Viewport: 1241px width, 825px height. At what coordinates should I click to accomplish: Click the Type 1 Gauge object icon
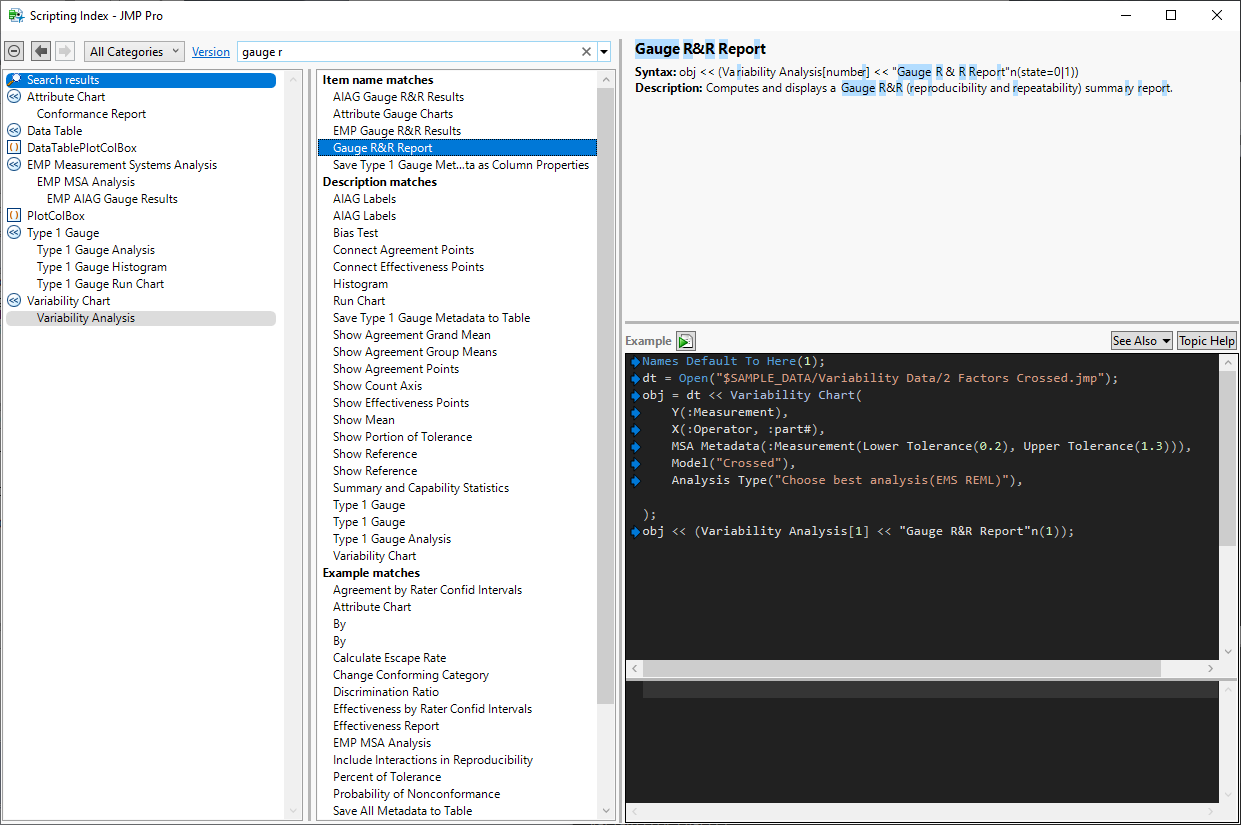coord(14,233)
